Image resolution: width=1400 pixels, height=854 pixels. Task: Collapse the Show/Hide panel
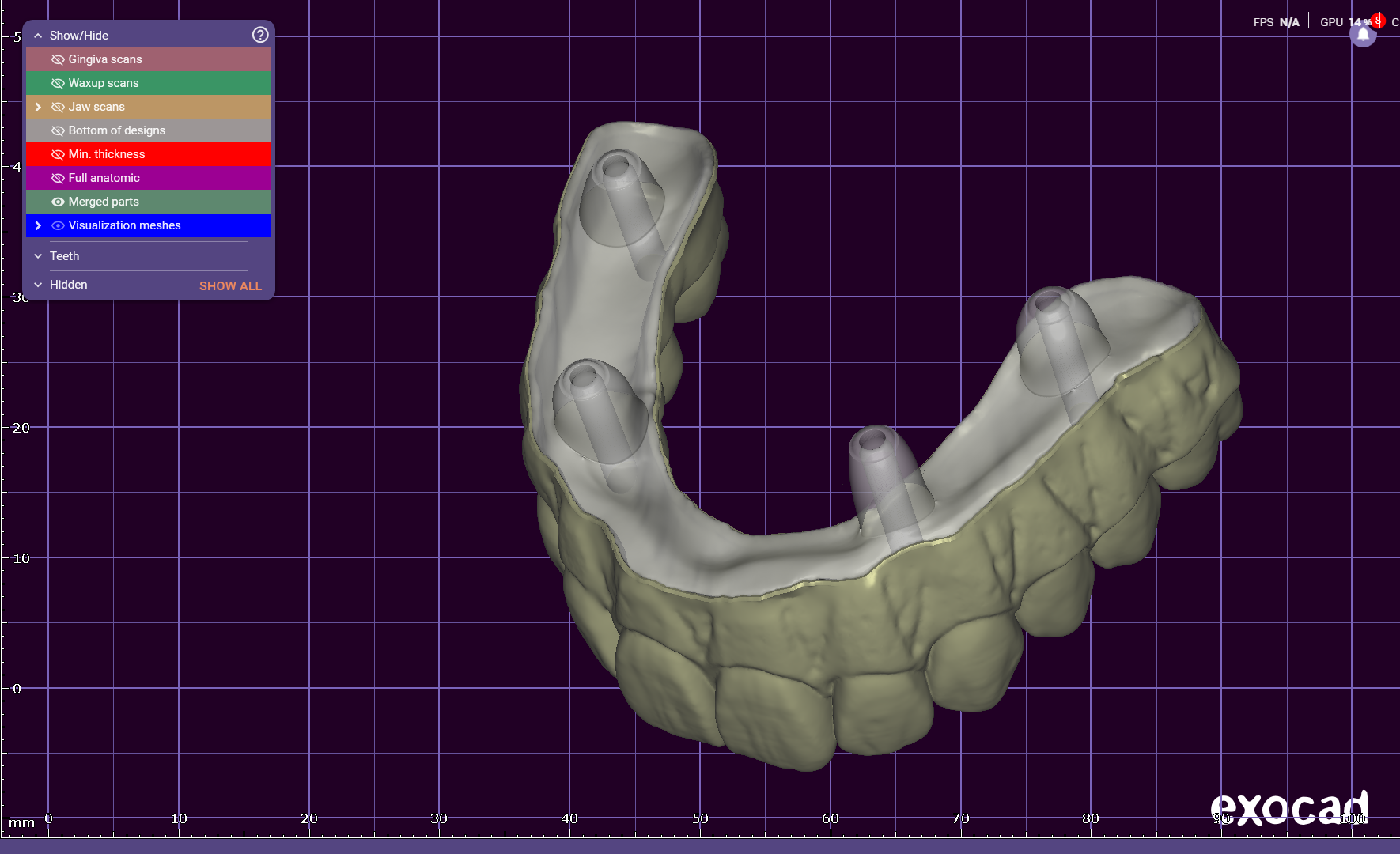click(x=38, y=36)
